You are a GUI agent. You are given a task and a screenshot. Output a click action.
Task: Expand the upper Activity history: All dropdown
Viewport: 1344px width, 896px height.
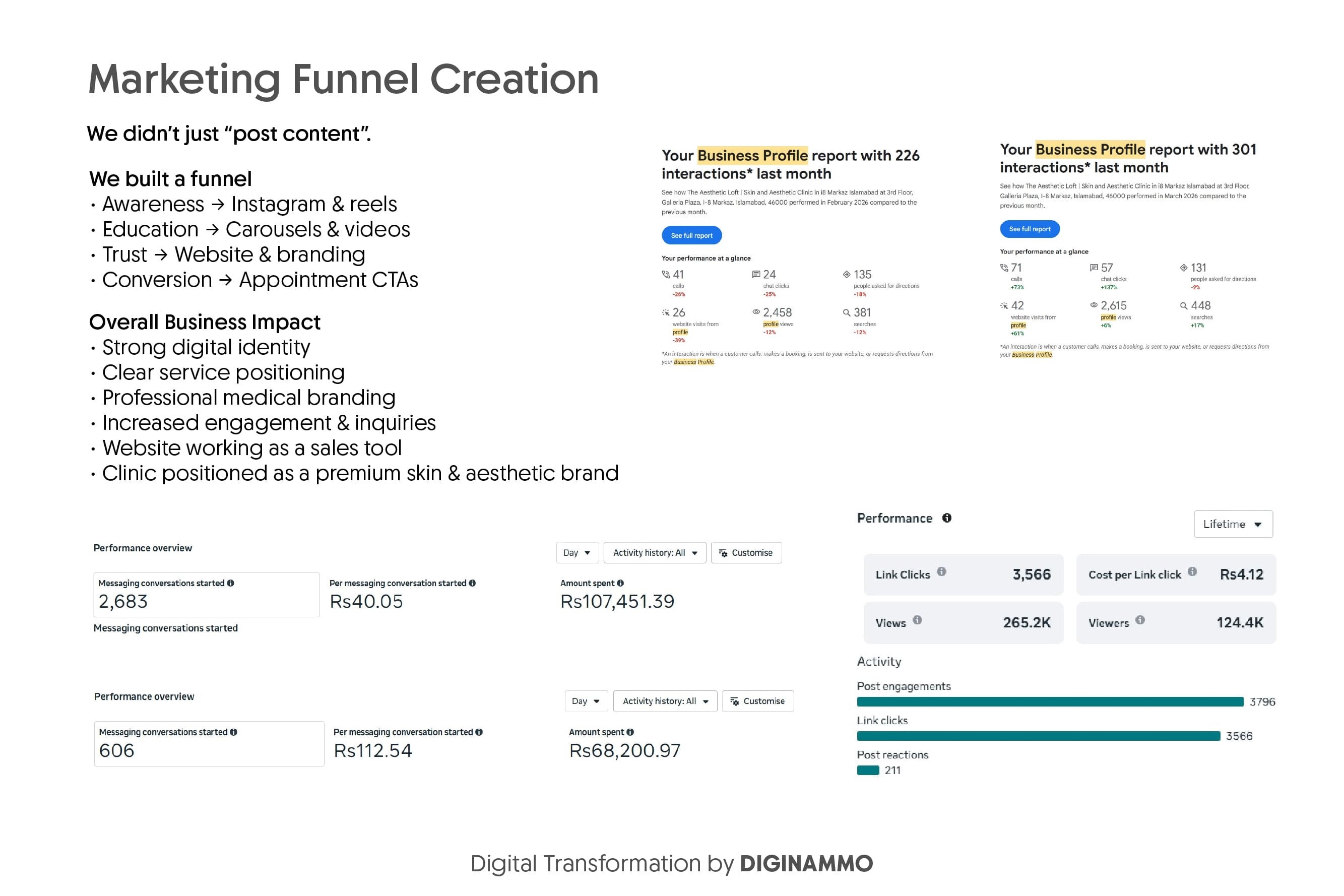655,553
